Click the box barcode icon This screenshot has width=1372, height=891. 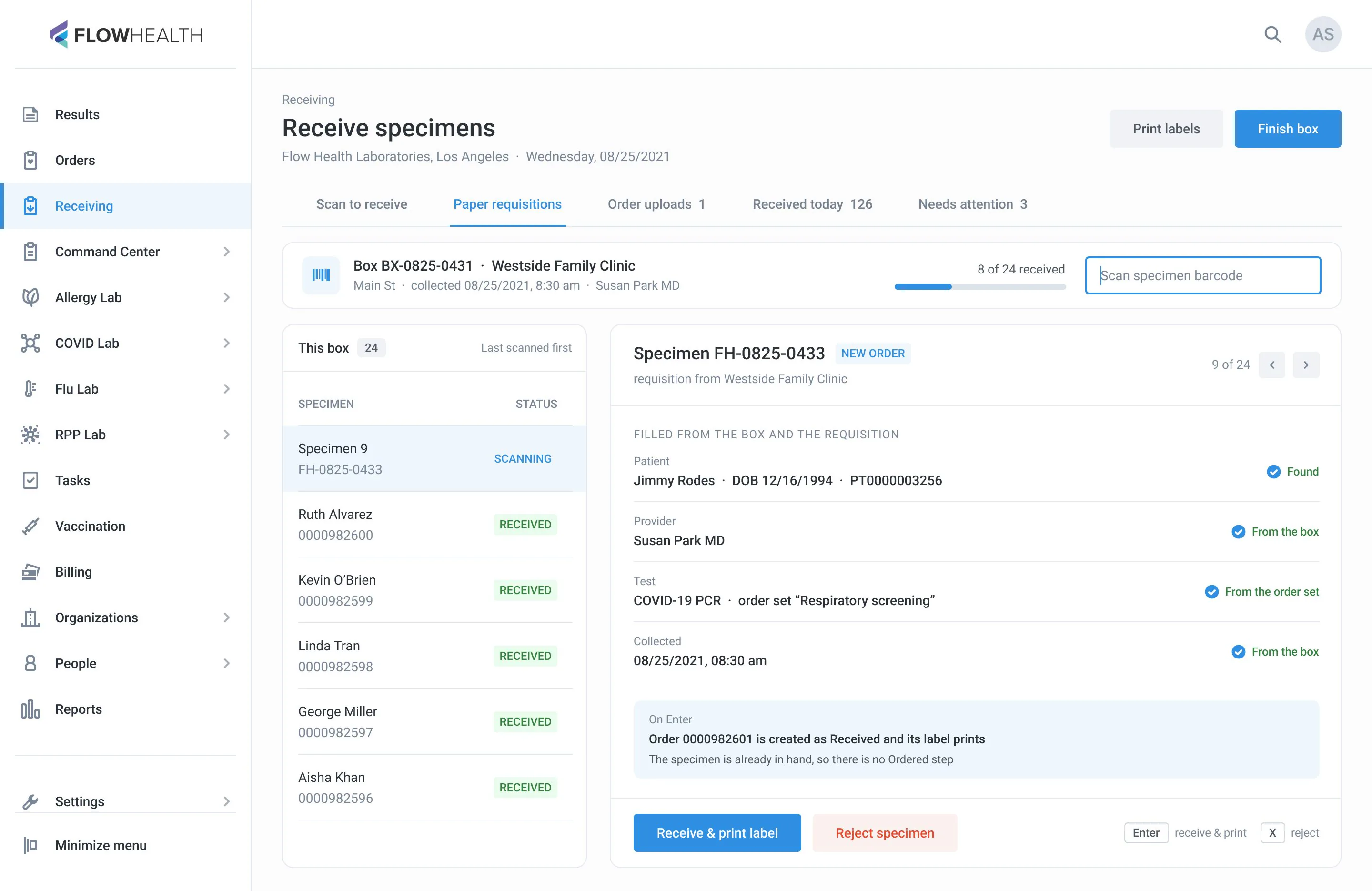[321, 275]
